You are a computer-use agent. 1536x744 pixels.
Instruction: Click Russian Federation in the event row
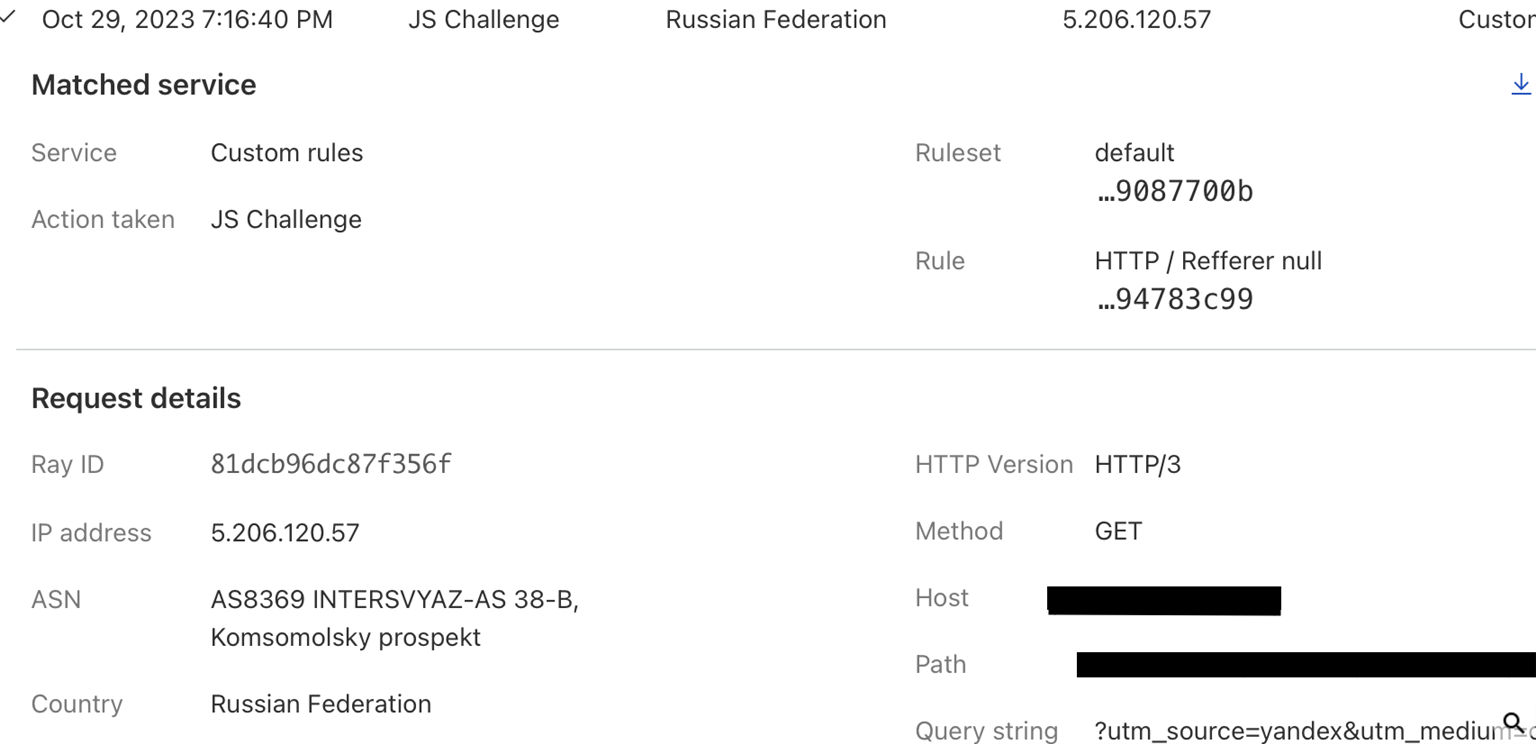point(776,20)
